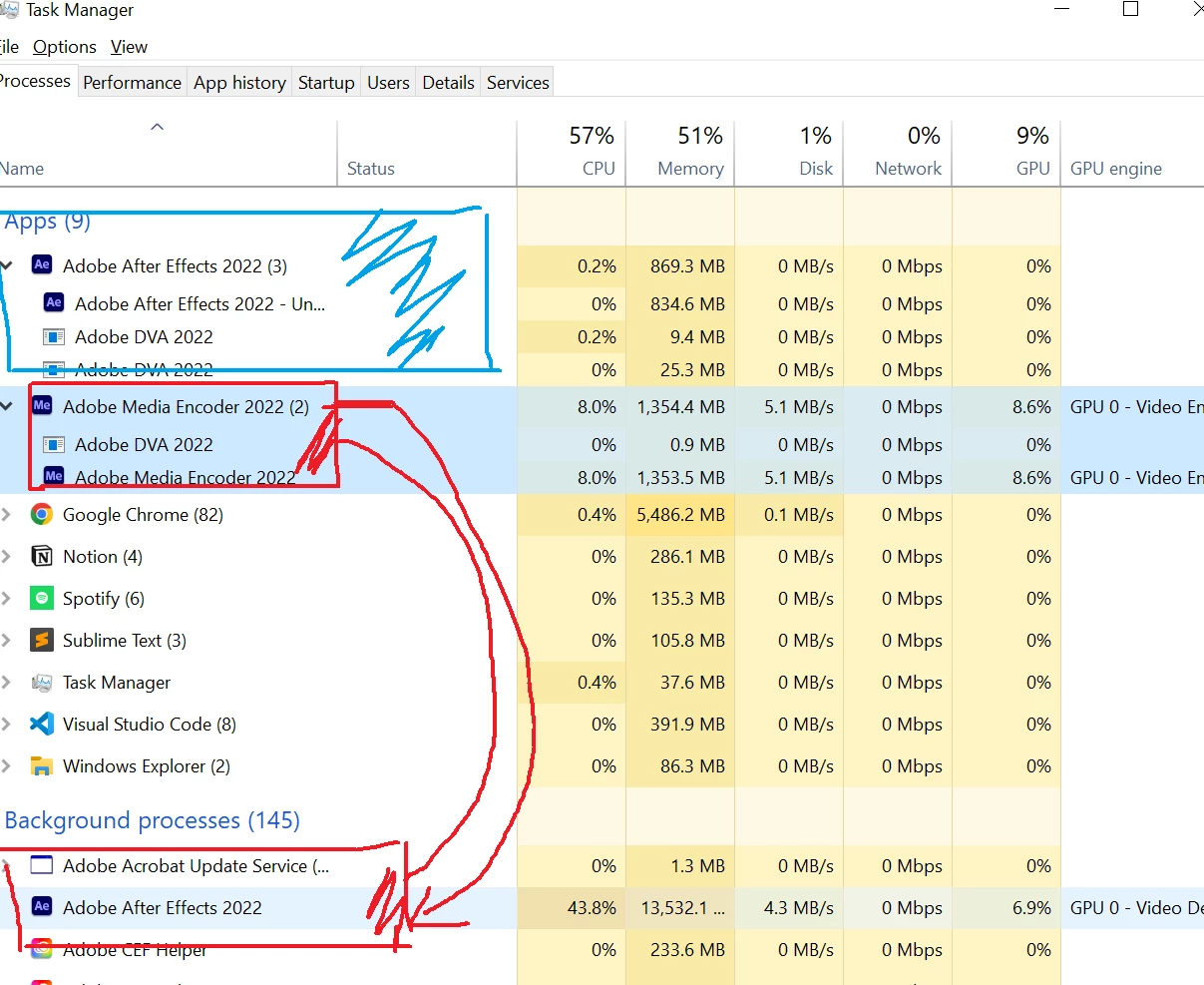
Task: Sort by the Network column header
Action: pos(898,153)
